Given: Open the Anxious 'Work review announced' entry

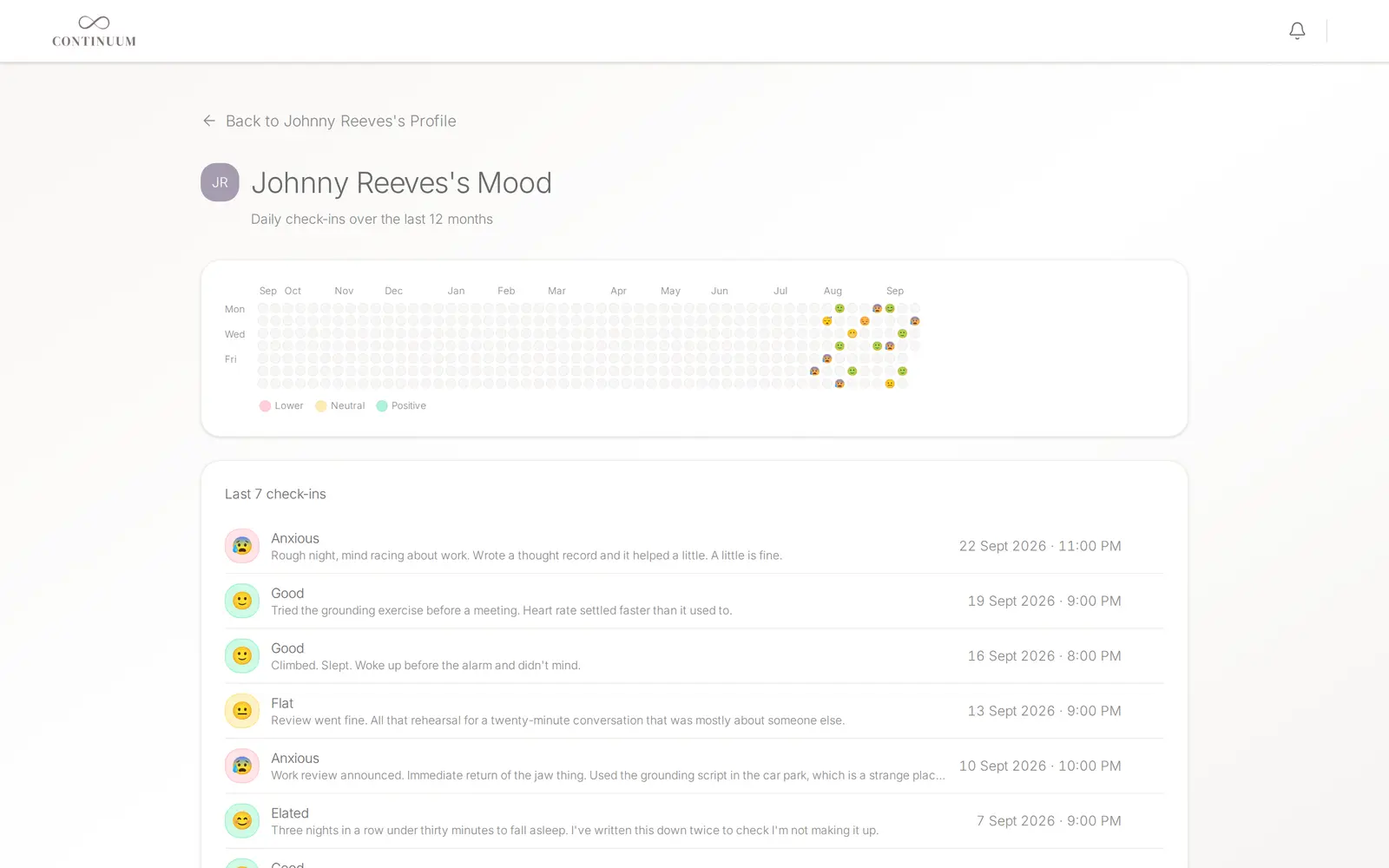Looking at the screenshot, I should click(x=694, y=766).
